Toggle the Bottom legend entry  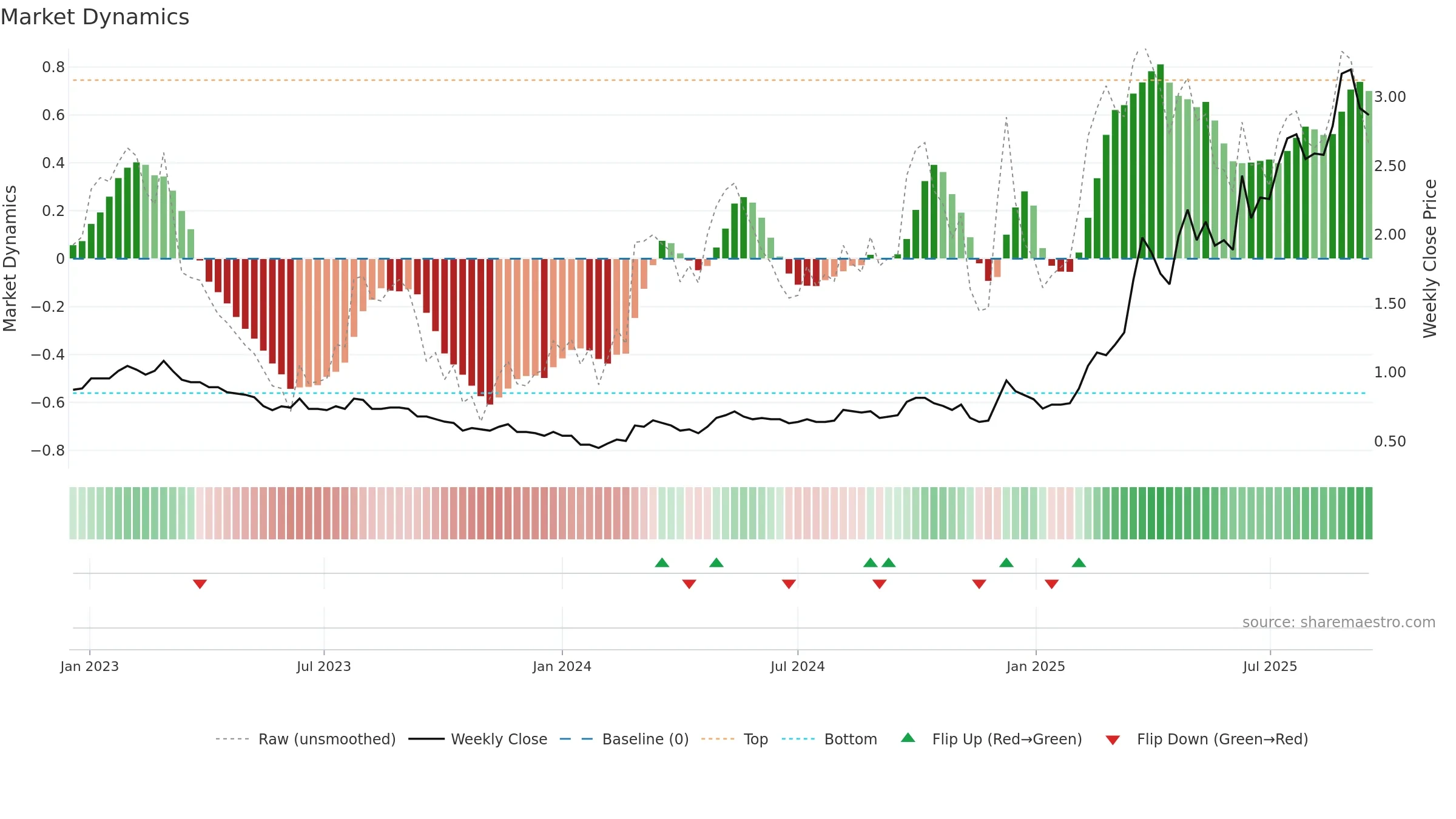pyautogui.click(x=829, y=739)
